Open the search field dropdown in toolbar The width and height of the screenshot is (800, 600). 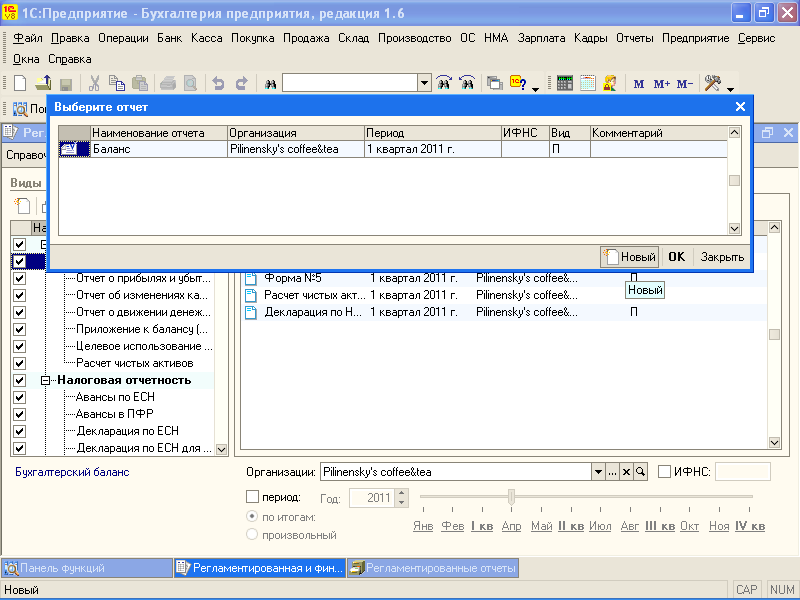pos(424,83)
